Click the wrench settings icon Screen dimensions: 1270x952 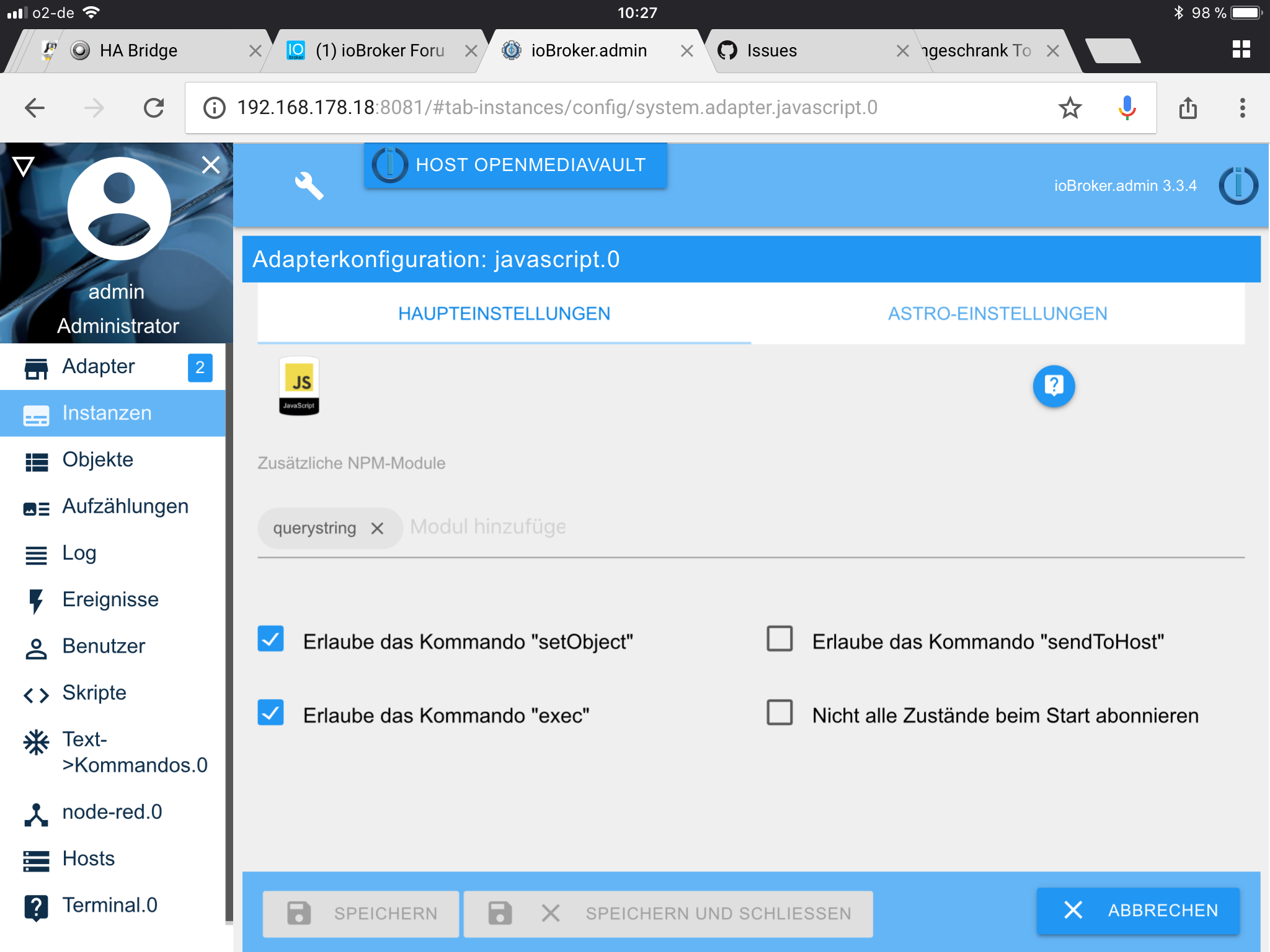click(309, 185)
